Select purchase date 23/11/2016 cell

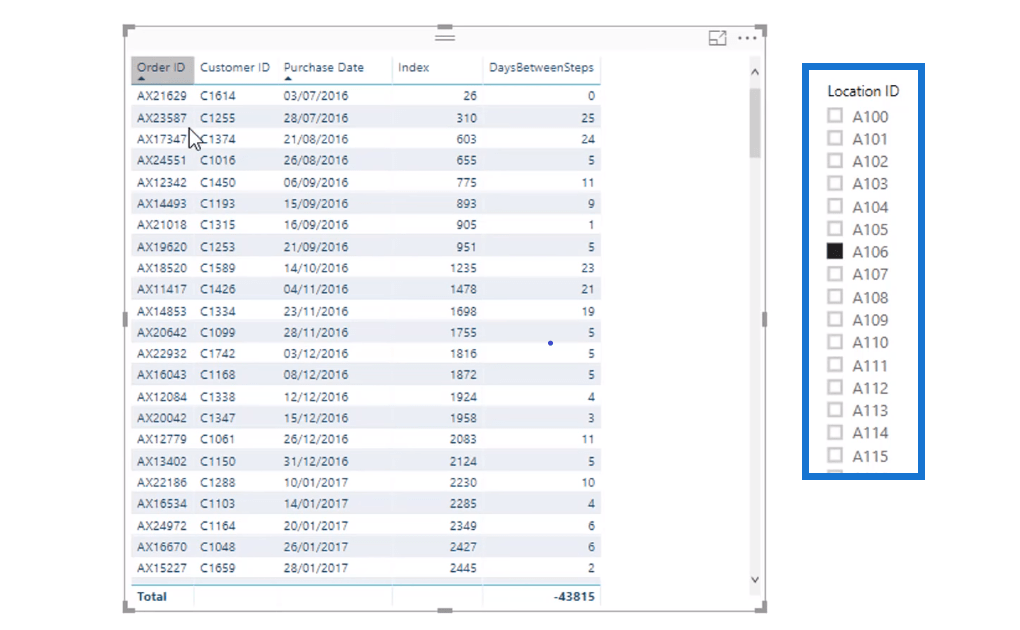[316, 311]
